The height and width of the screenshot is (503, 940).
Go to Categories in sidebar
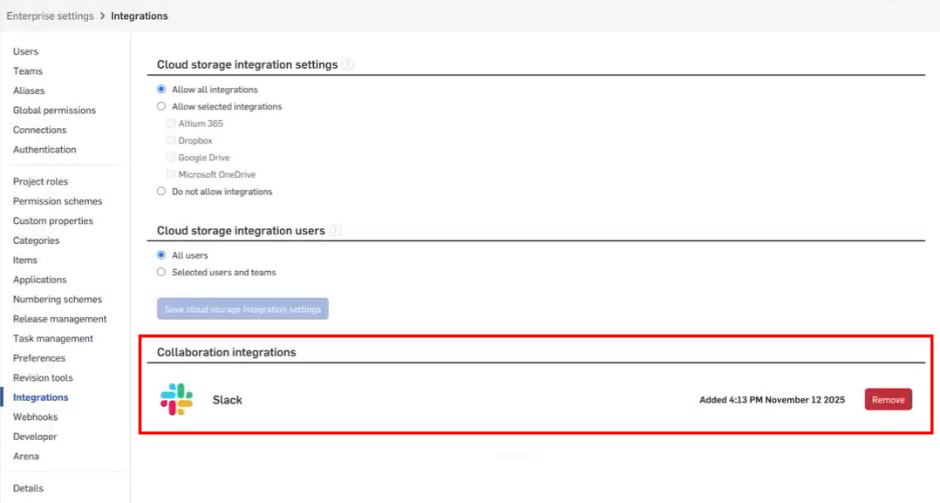[37, 240]
